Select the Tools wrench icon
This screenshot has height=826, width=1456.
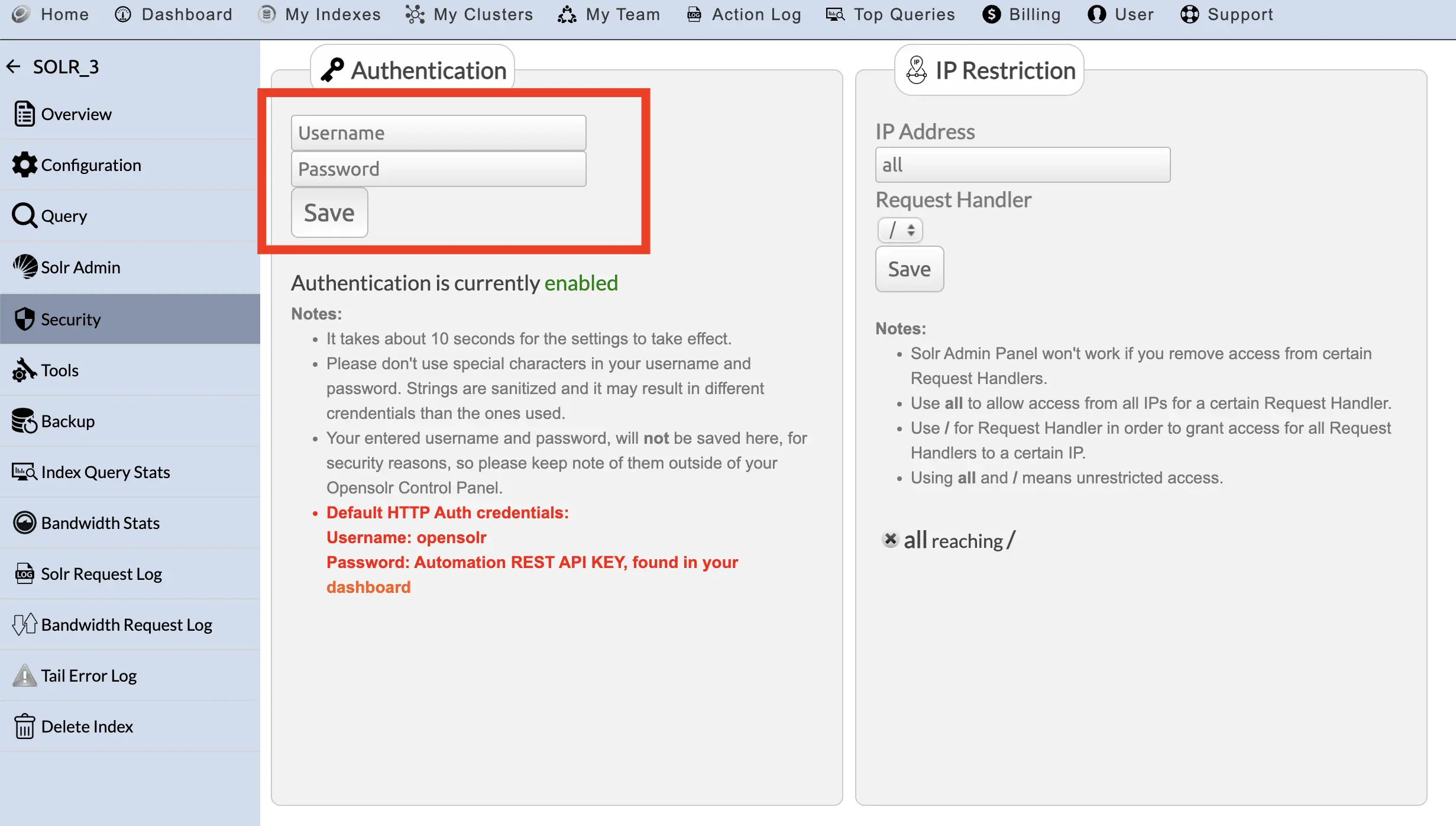tap(24, 370)
